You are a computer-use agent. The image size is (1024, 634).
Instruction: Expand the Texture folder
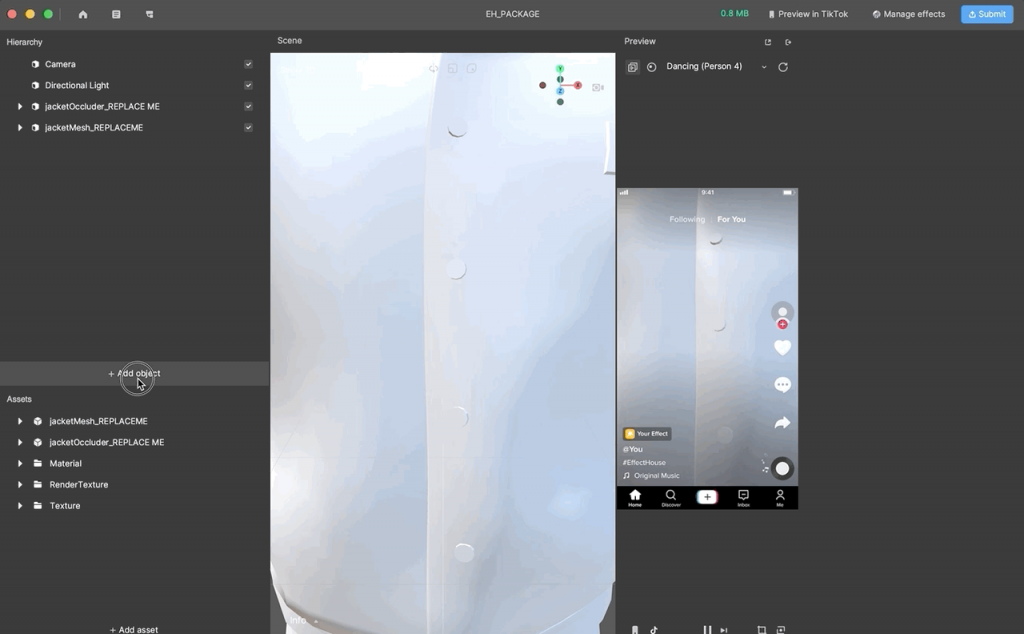[x=20, y=505]
